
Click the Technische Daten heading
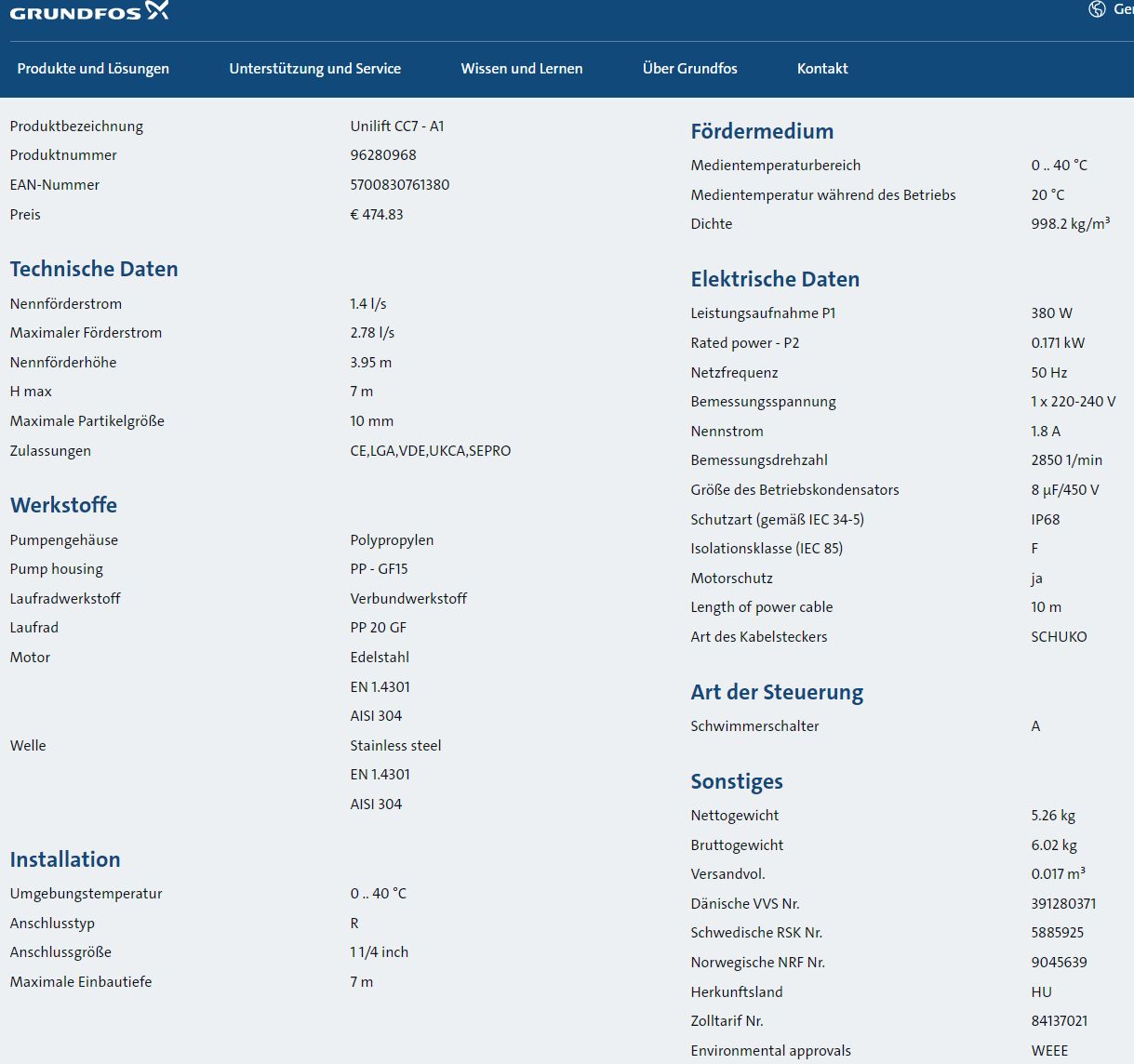(x=94, y=269)
